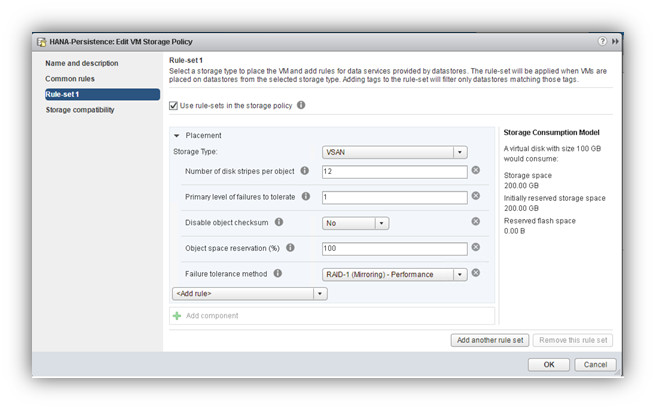This screenshot has height=410, width=656.
Task: Click info icon for Object space reservation
Action: tap(290, 249)
